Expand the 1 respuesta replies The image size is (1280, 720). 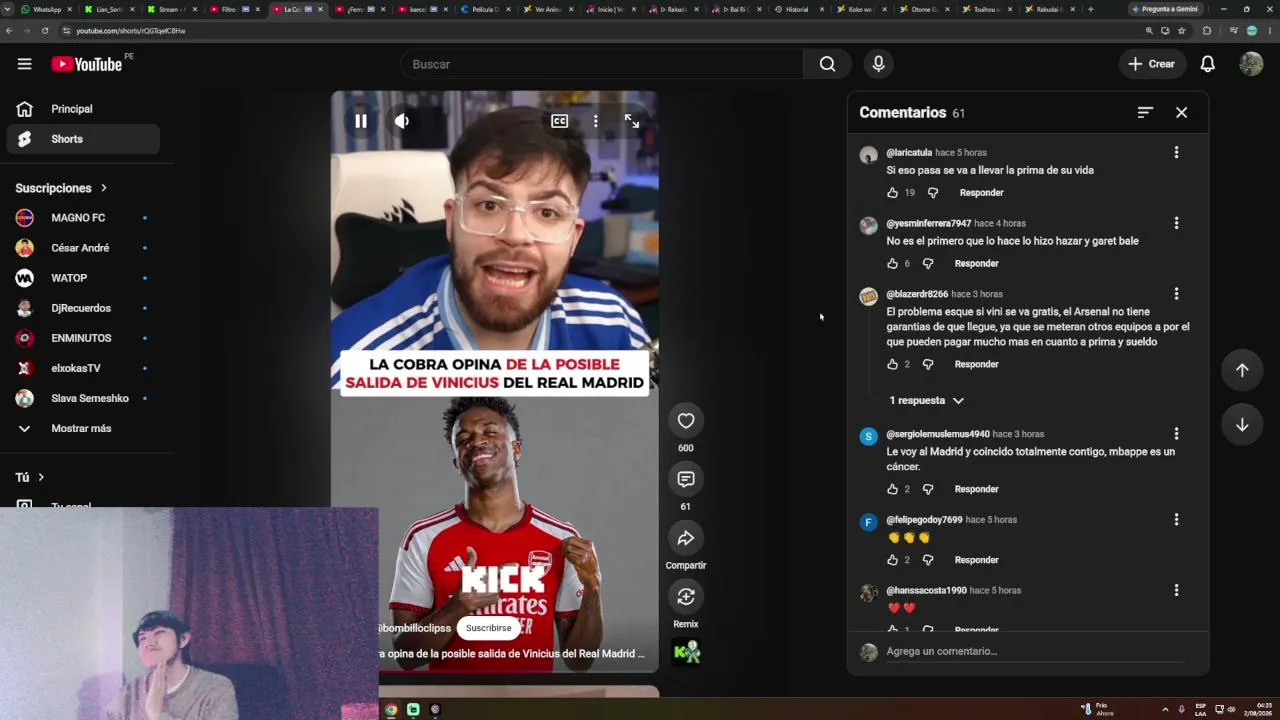click(926, 401)
